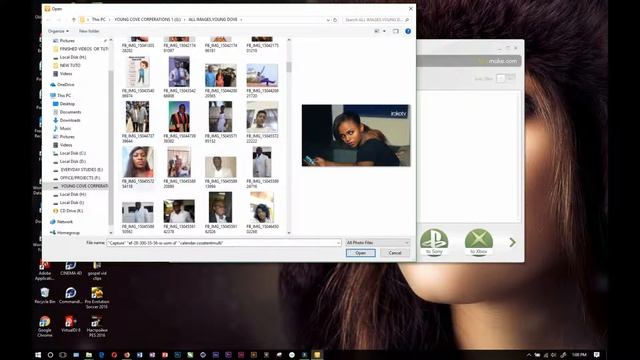640x360 pixels.
Task: Click the search box in Open dialog
Action: [376, 20]
